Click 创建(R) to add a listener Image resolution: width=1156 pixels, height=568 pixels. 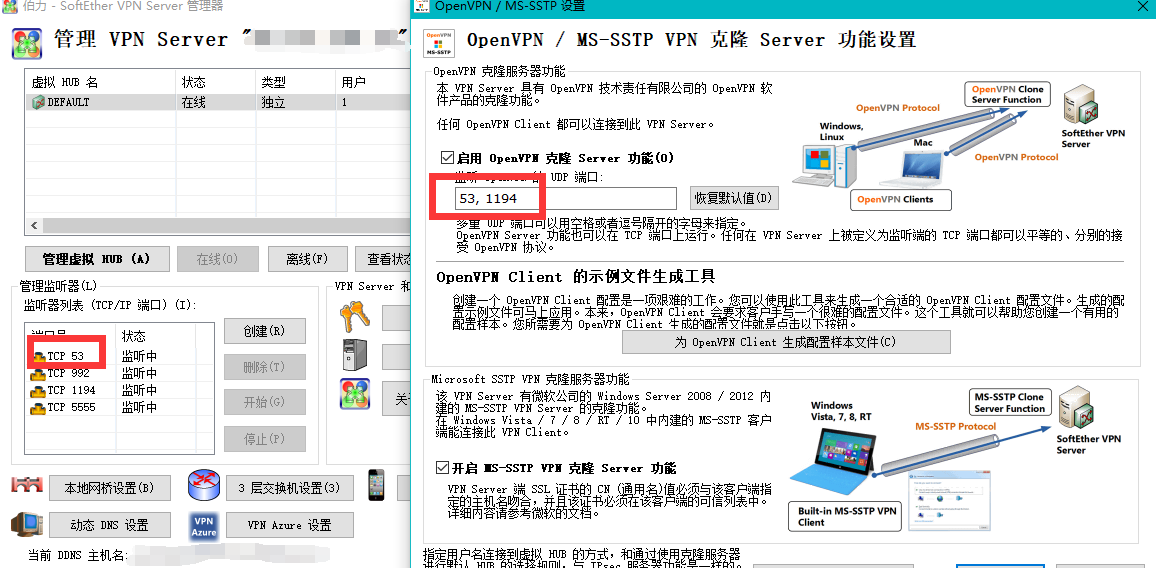[x=265, y=331]
